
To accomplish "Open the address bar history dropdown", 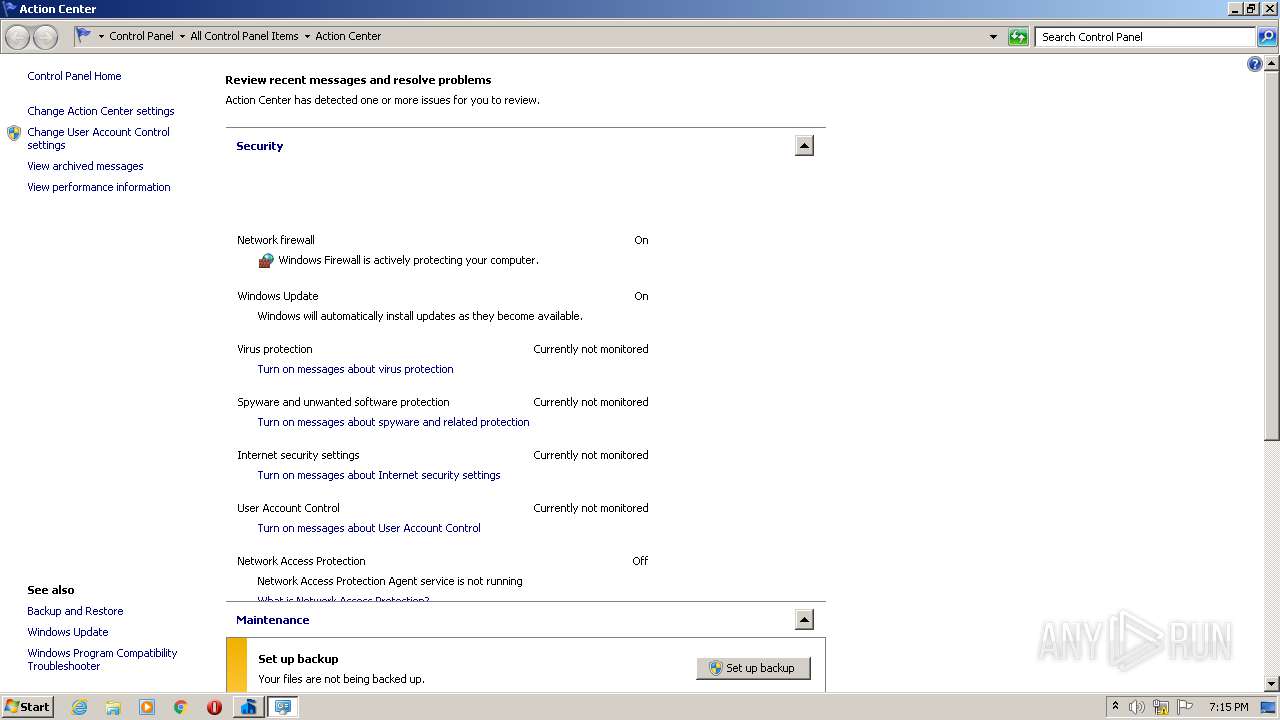I will tap(993, 37).
